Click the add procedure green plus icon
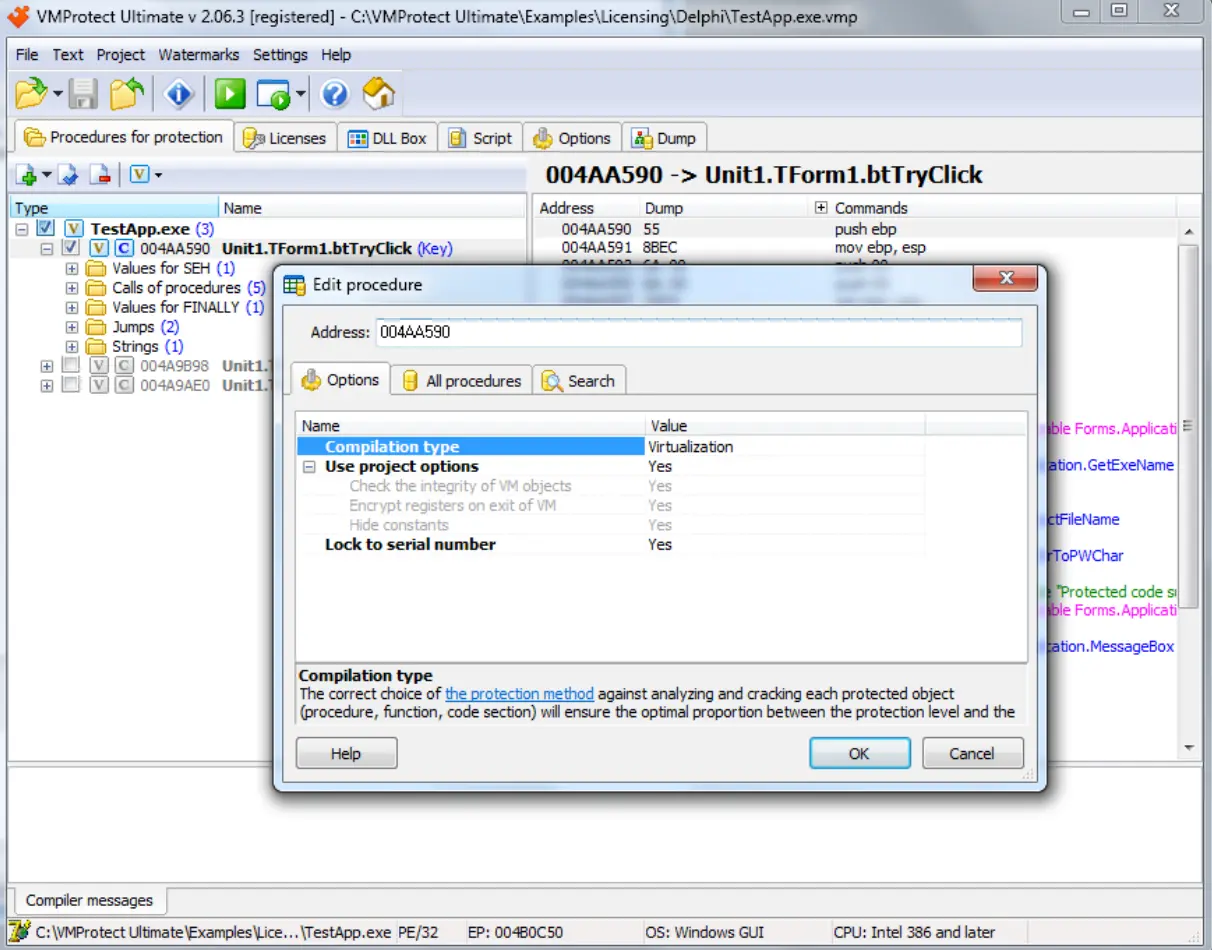Screen dimensions: 1212x950 tap(27, 175)
